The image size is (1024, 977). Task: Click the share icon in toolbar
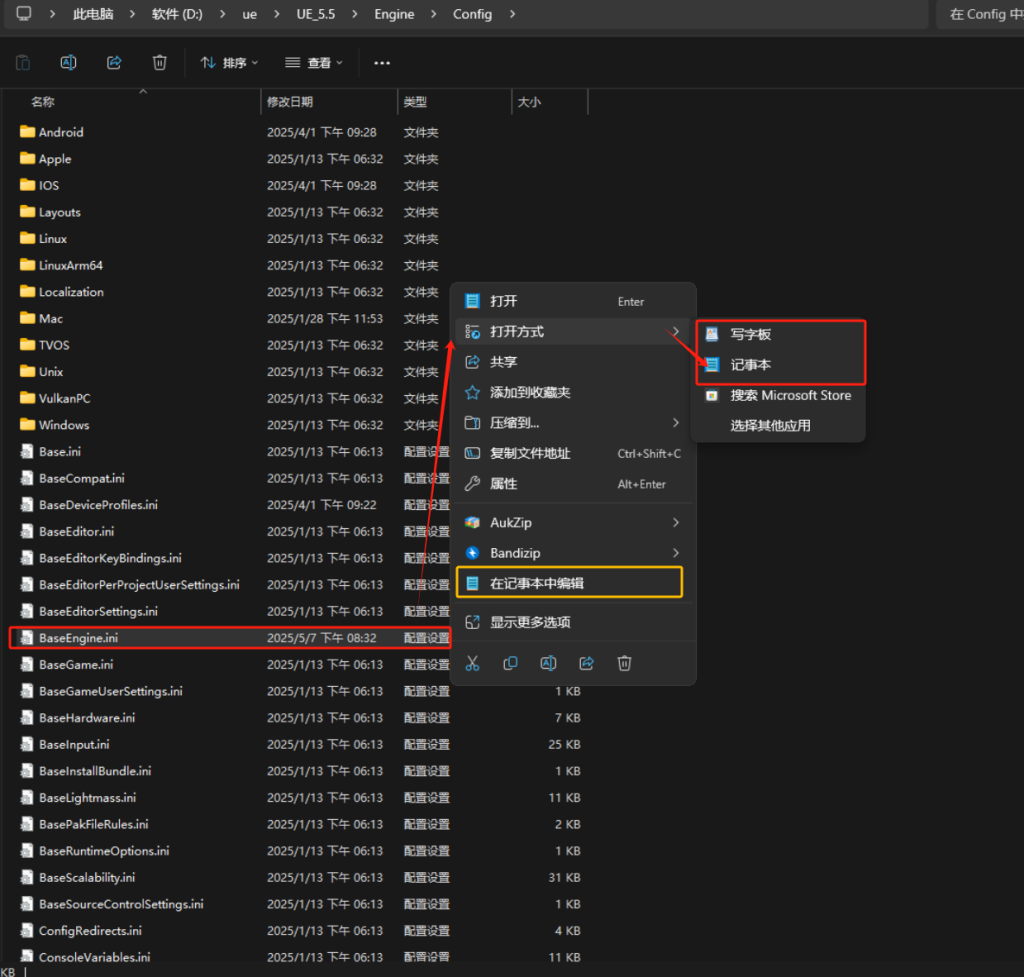pos(114,63)
